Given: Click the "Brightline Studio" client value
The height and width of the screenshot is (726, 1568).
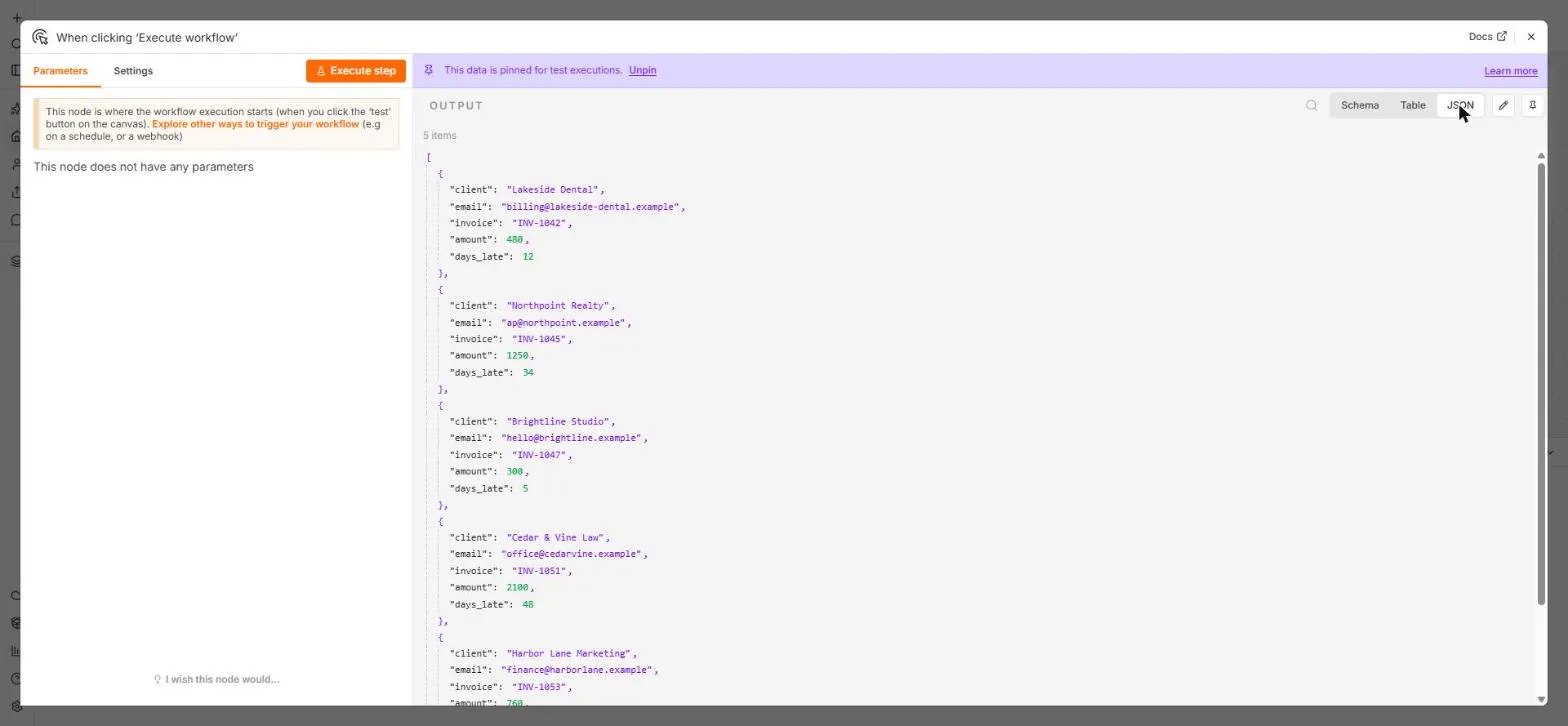Looking at the screenshot, I should [x=558, y=422].
